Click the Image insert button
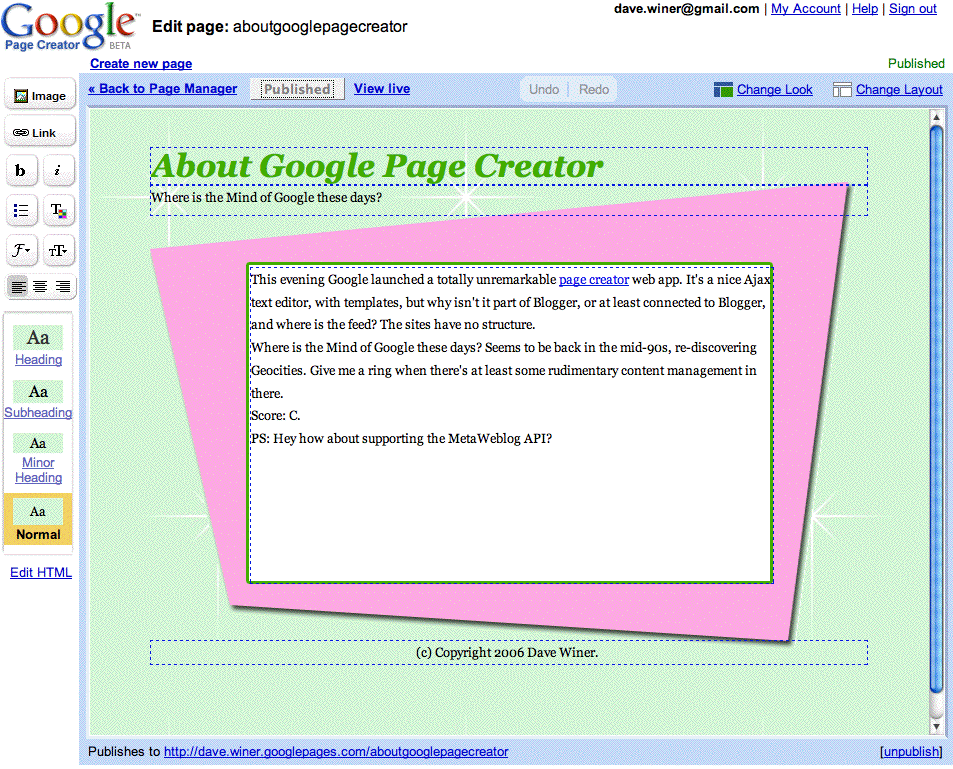The height and width of the screenshot is (769, 953). point(40,95)
